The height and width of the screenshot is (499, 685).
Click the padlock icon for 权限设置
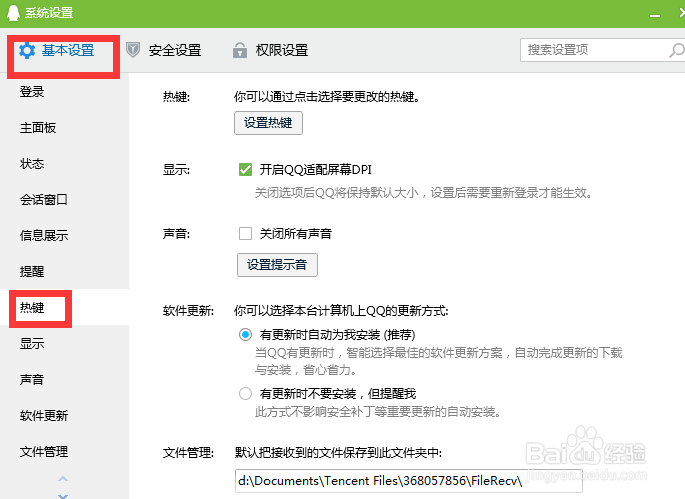pos(239,50)
